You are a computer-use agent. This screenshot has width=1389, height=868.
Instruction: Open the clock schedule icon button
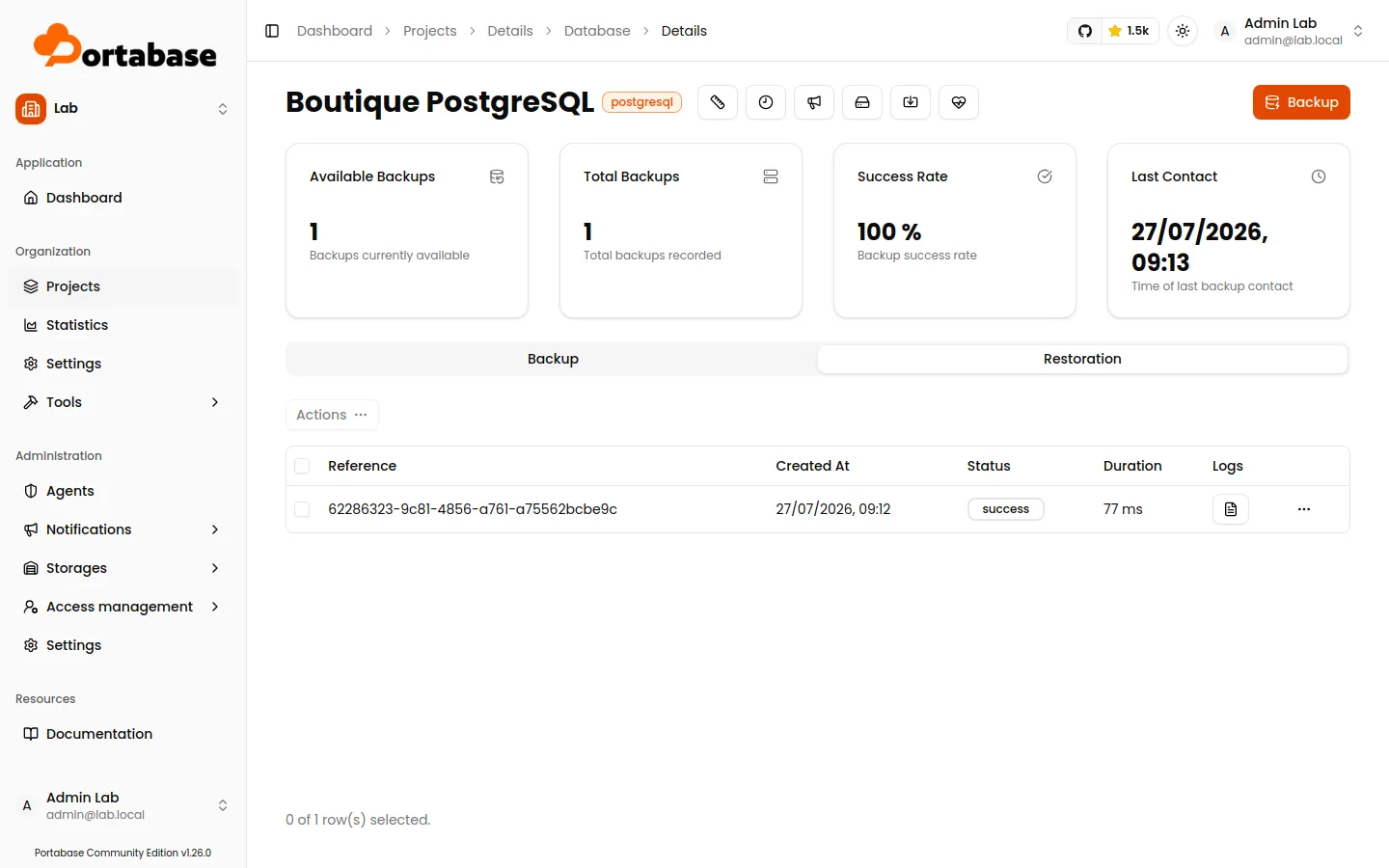[x=766, y=102]
